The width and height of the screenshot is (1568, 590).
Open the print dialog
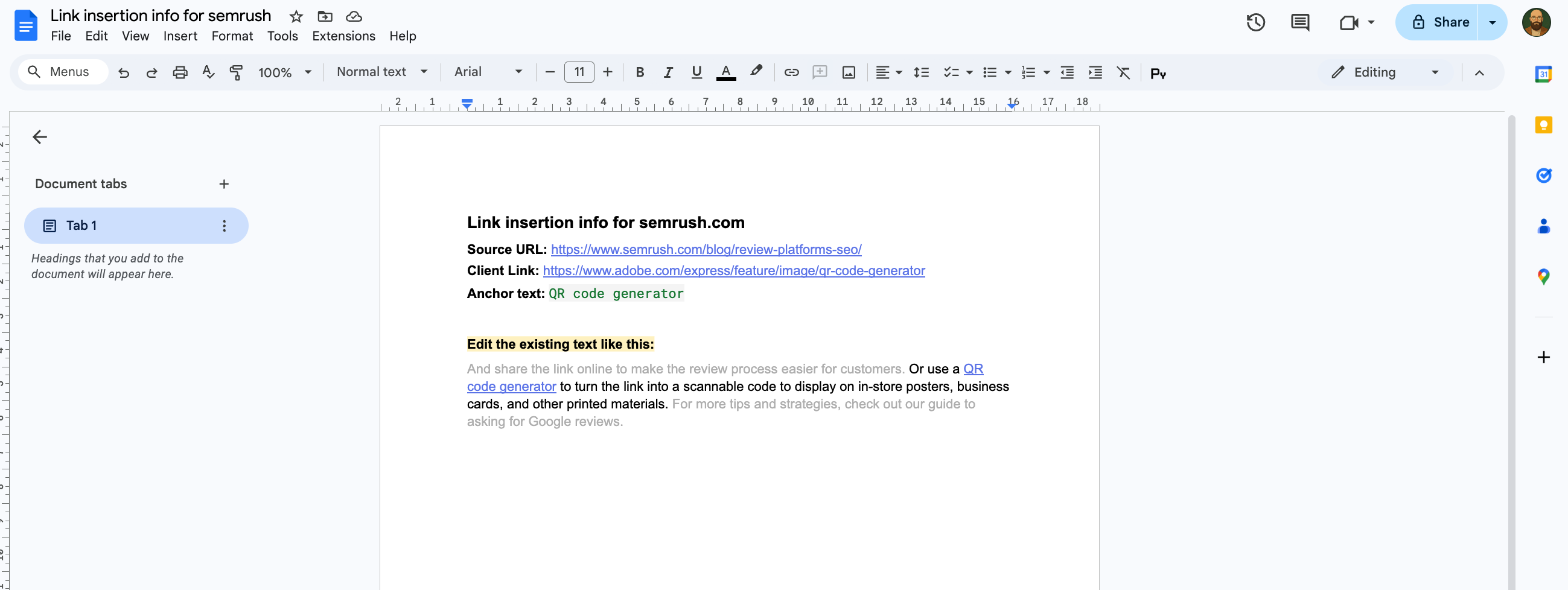180,72
